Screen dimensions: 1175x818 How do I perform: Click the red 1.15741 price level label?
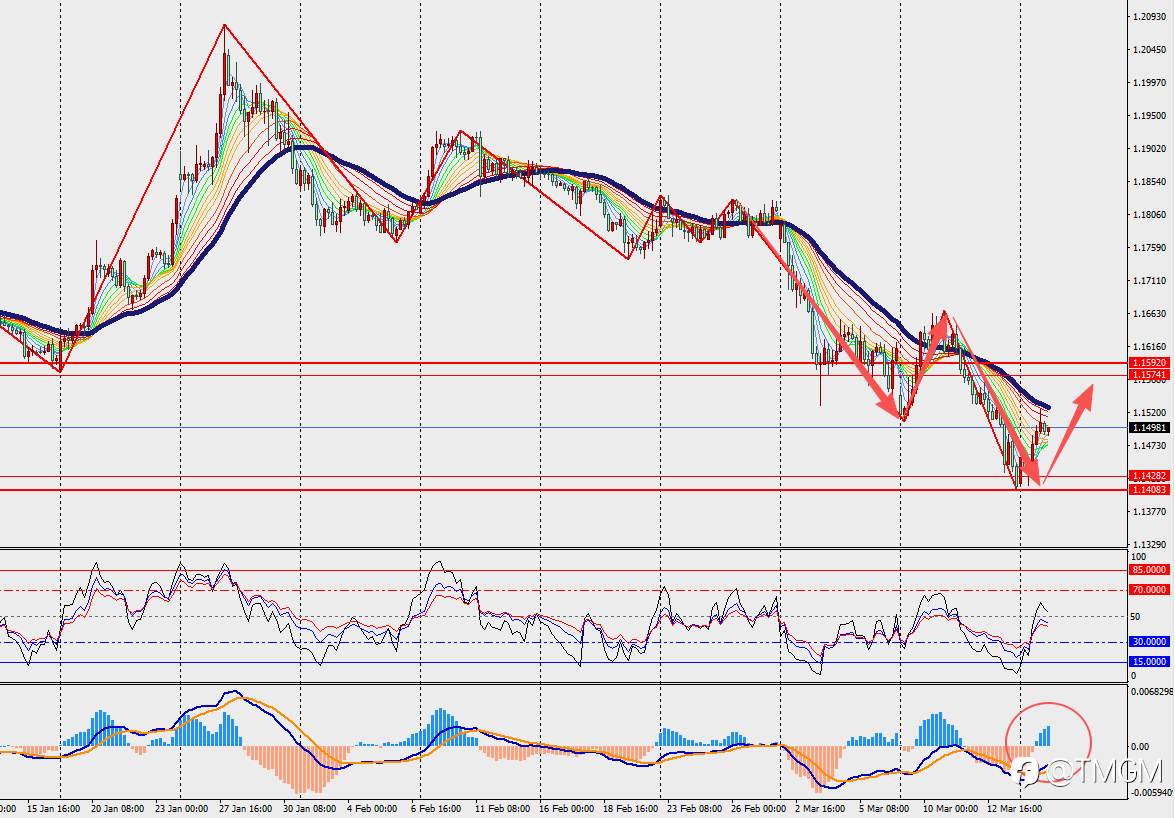(x=1149, y=375)
